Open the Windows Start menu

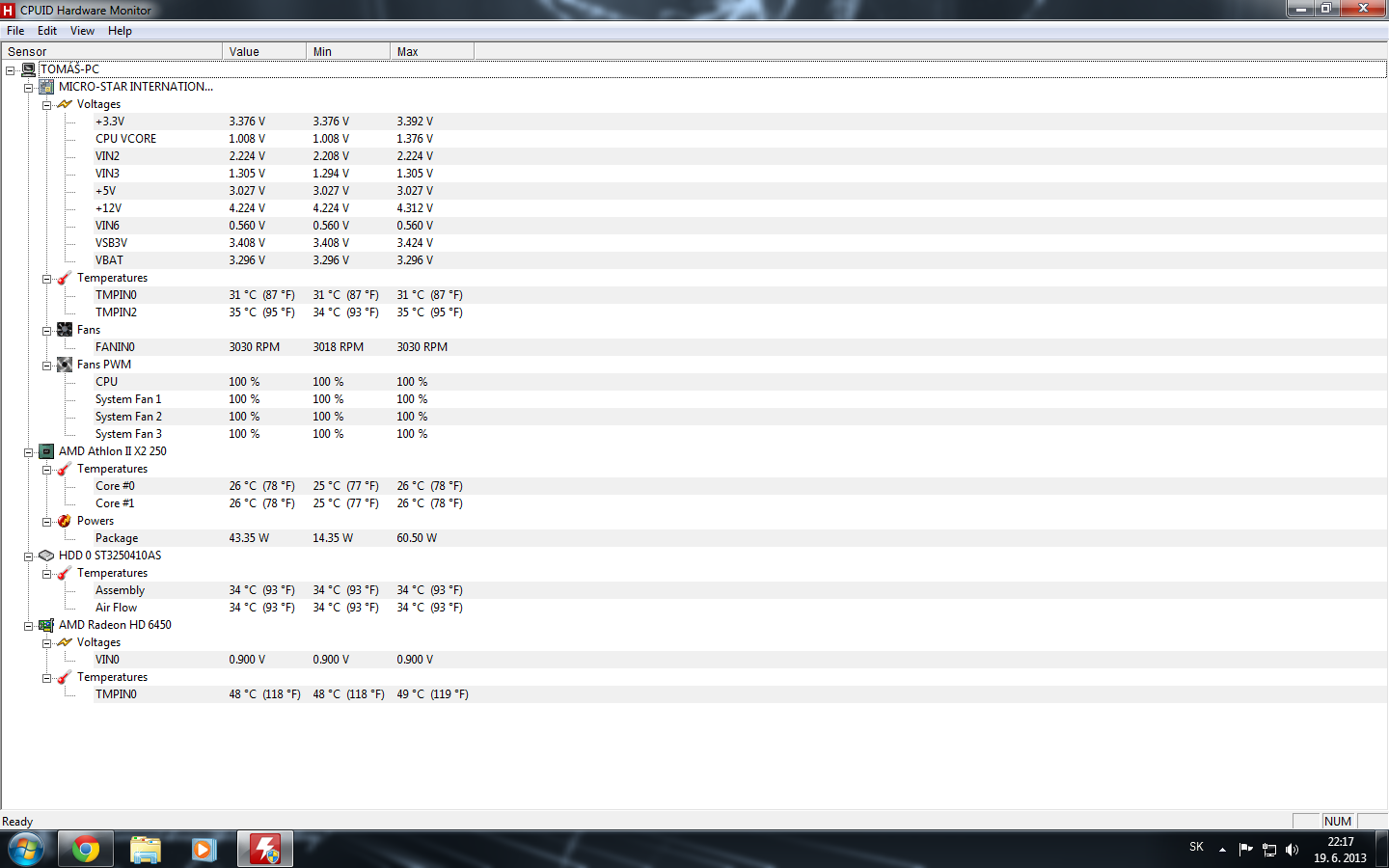pyautogui.click(x=26, y=850)
